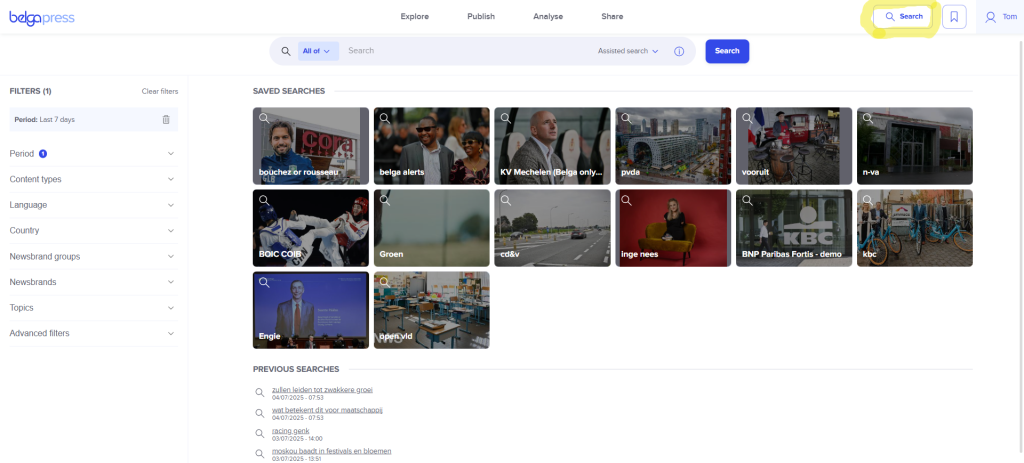The width and height of the screenshot is (1024, 463).
Task: Expand the Country filter
Action: click(93, 231)
